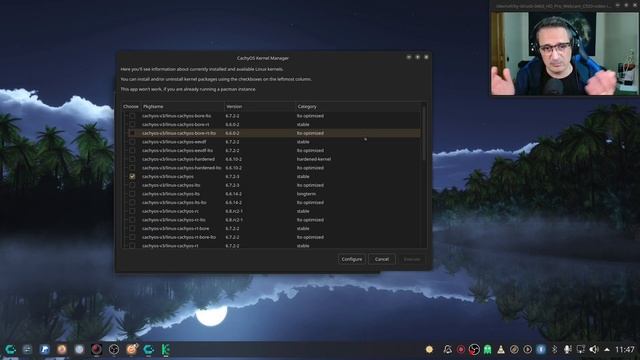Screen dimensions: 640x360
Task: Open microphone settings tray icon
Action: 567,349
